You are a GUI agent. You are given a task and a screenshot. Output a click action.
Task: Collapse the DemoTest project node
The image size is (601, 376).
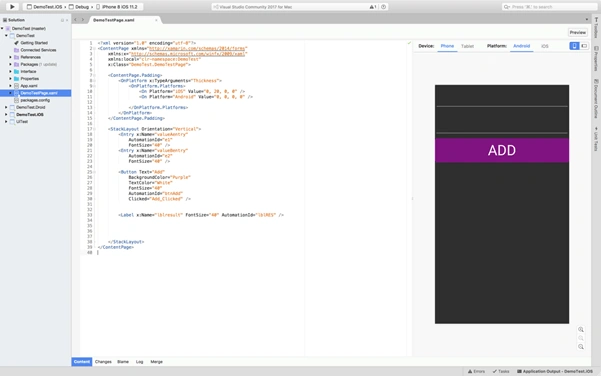click(6, 36)
